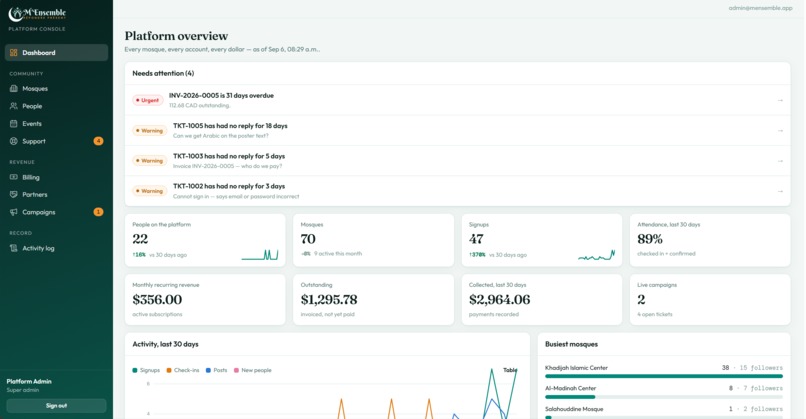806x419 pixels.
Task: Open Billing in sidebar
Action: point(57,177)
